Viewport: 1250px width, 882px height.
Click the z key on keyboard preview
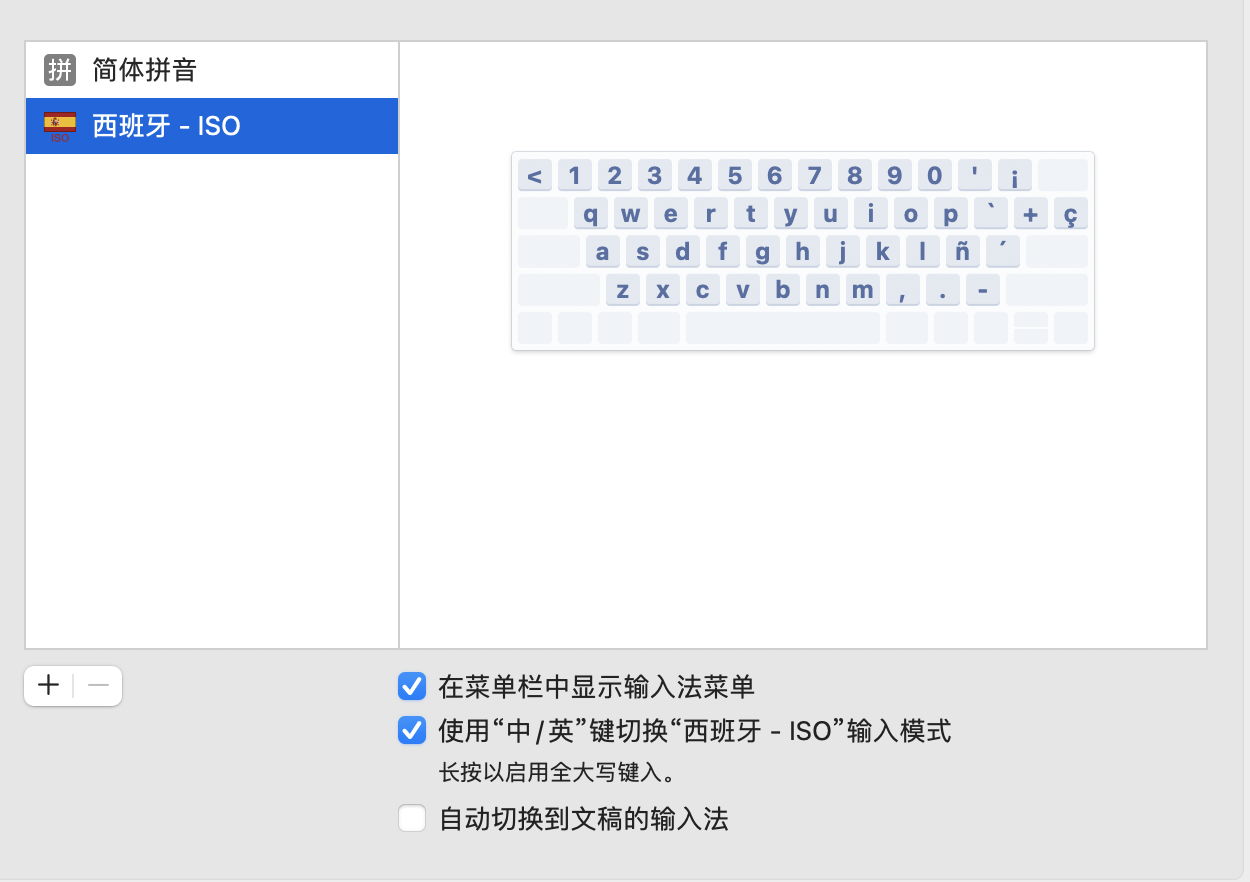622,290
